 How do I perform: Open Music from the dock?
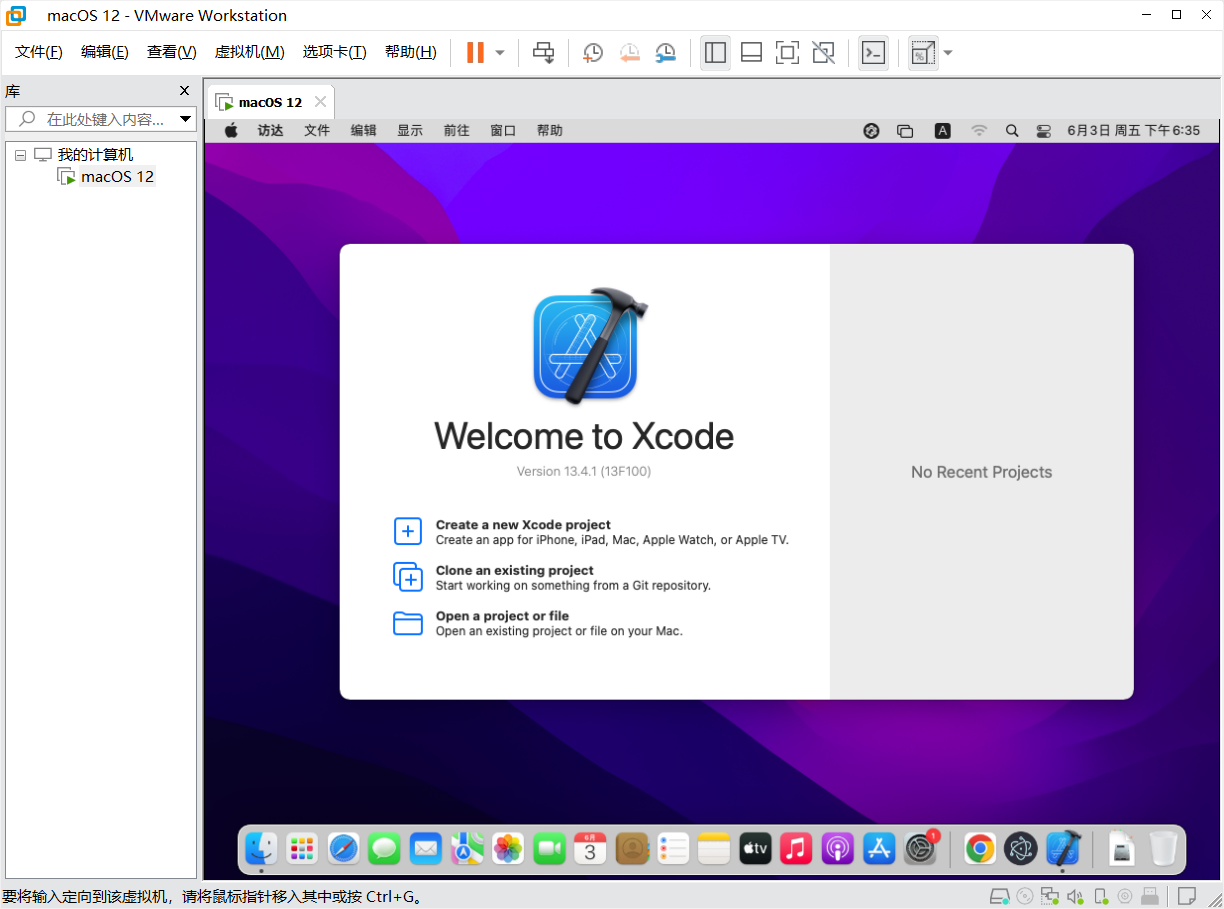(x=796, y=849)
